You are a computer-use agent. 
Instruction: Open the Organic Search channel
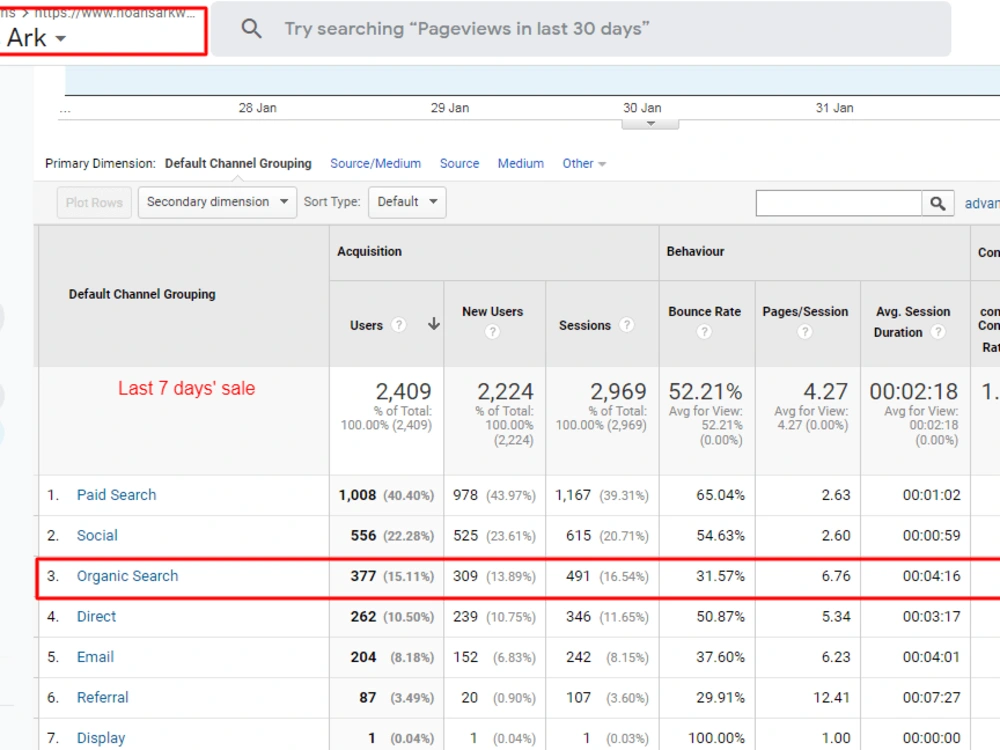point(128,576)
